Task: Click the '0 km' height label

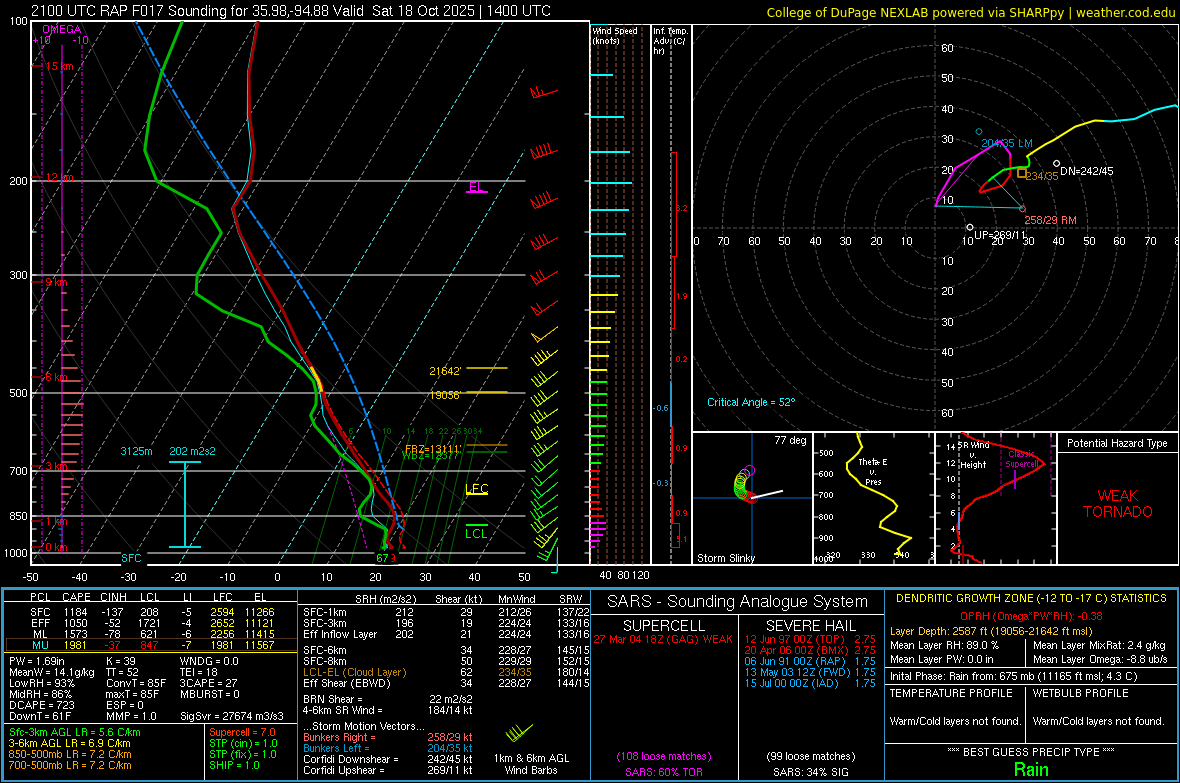Action: point(56,547)
